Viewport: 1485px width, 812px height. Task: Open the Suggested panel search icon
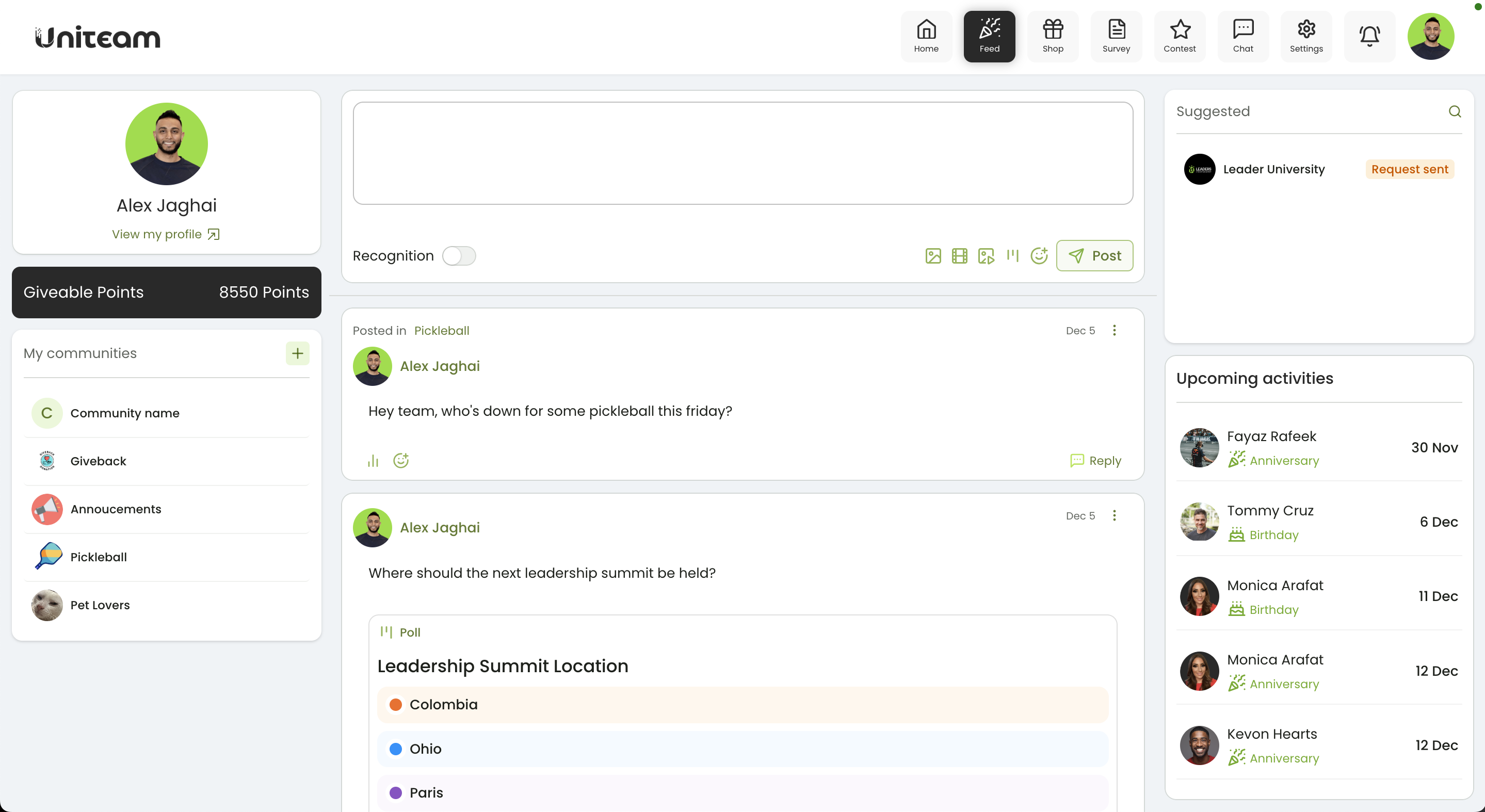pos(1455,111)
